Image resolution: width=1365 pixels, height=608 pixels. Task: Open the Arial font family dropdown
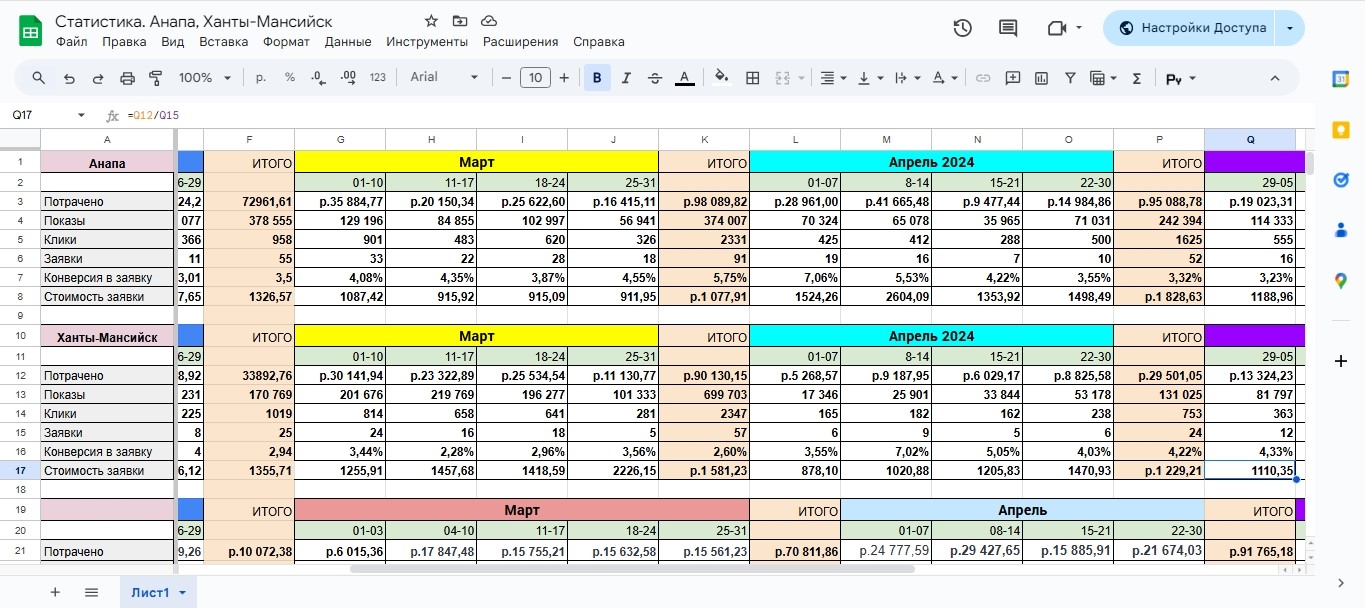pos(444,78)
